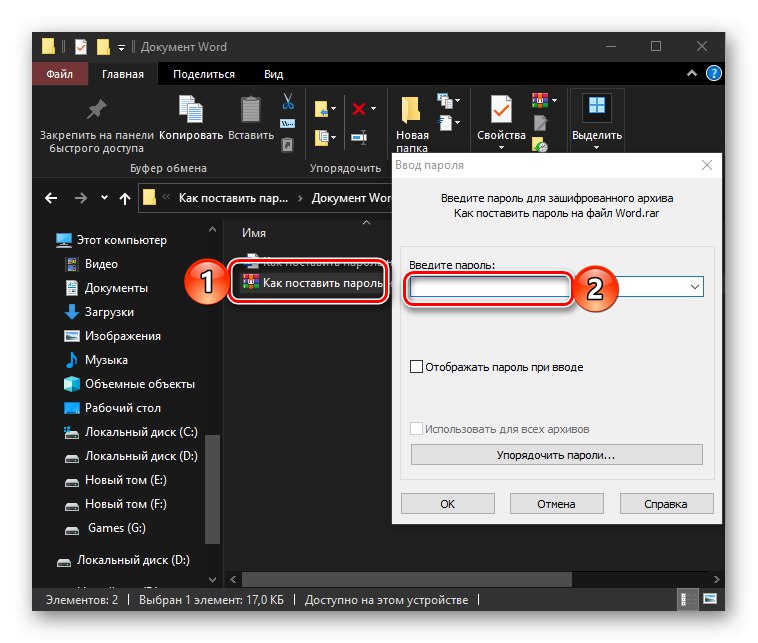Select Games (G:) drive

tap(106, 528)
